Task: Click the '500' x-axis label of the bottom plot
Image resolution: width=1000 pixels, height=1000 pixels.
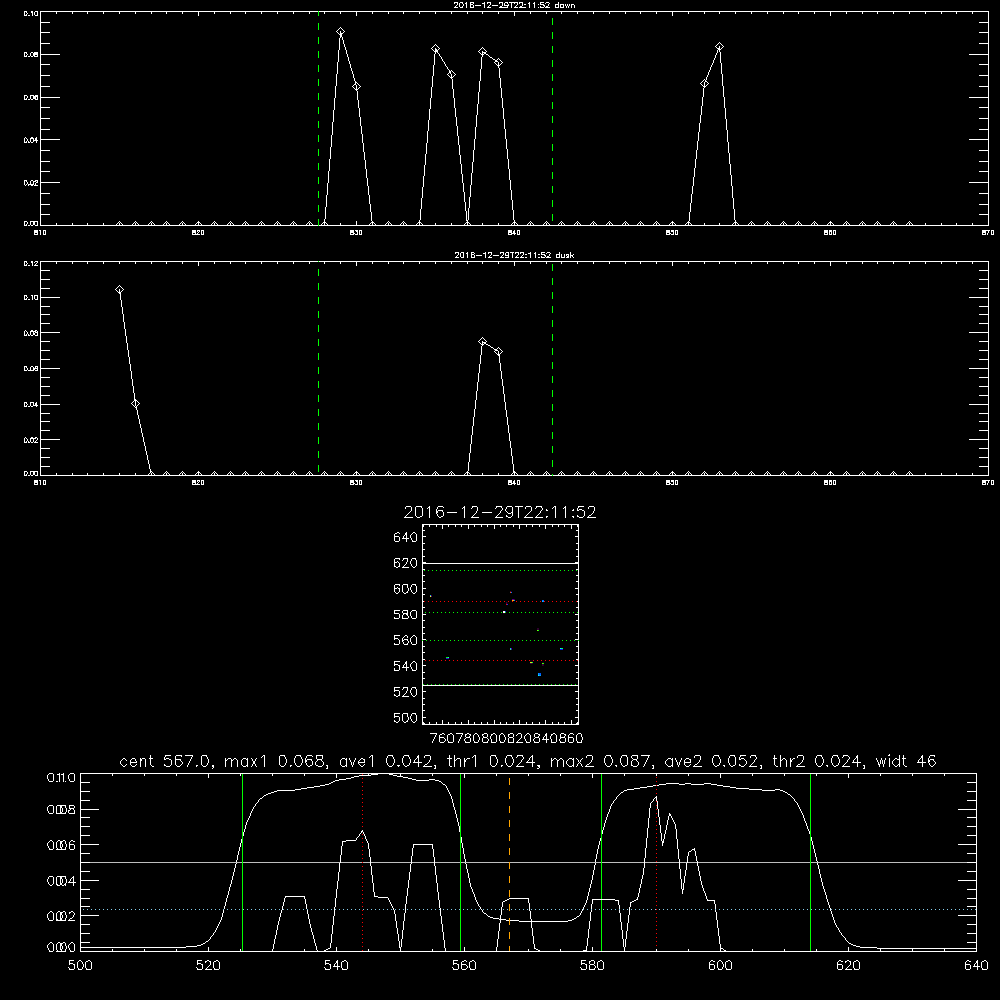Action: (80, 966)
